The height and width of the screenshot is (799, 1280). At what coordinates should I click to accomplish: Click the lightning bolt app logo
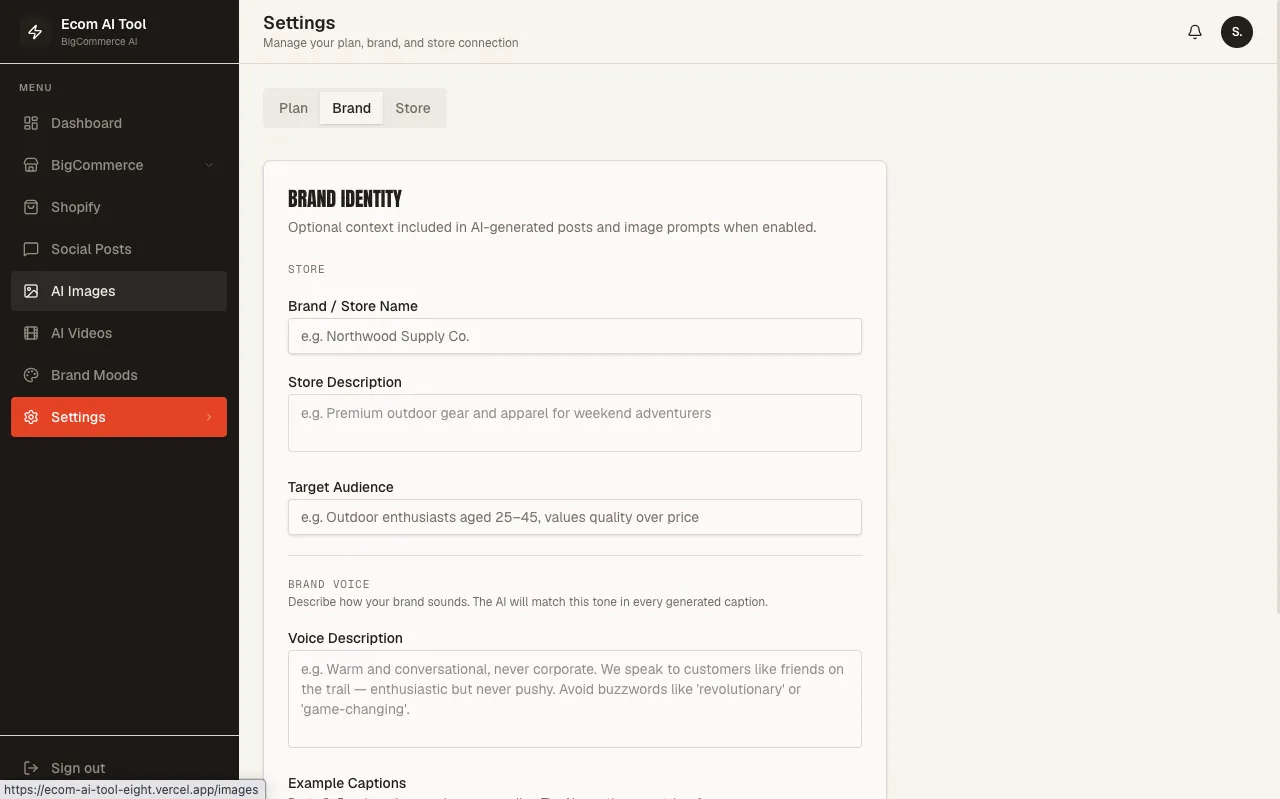(35, 32)
